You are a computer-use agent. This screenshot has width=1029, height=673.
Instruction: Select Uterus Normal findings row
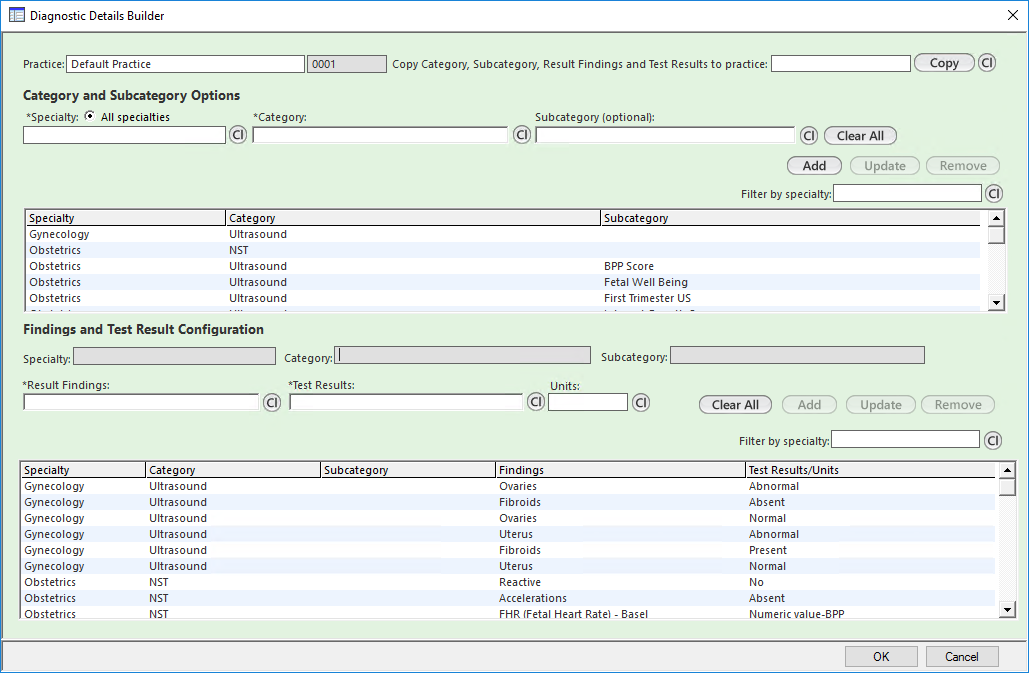coord(508,566)
